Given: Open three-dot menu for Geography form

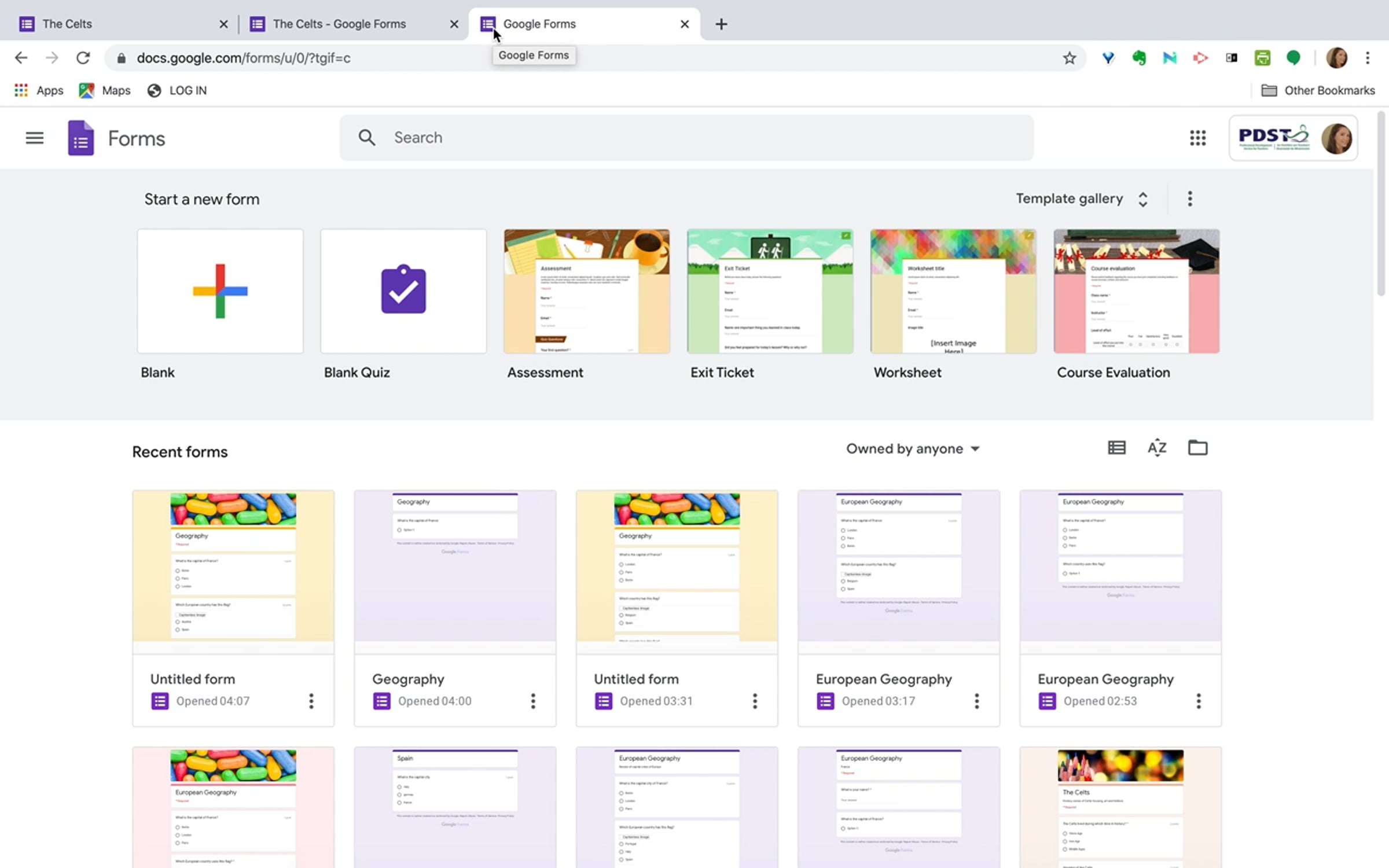Looking at the screenshot, I should 533,701.
